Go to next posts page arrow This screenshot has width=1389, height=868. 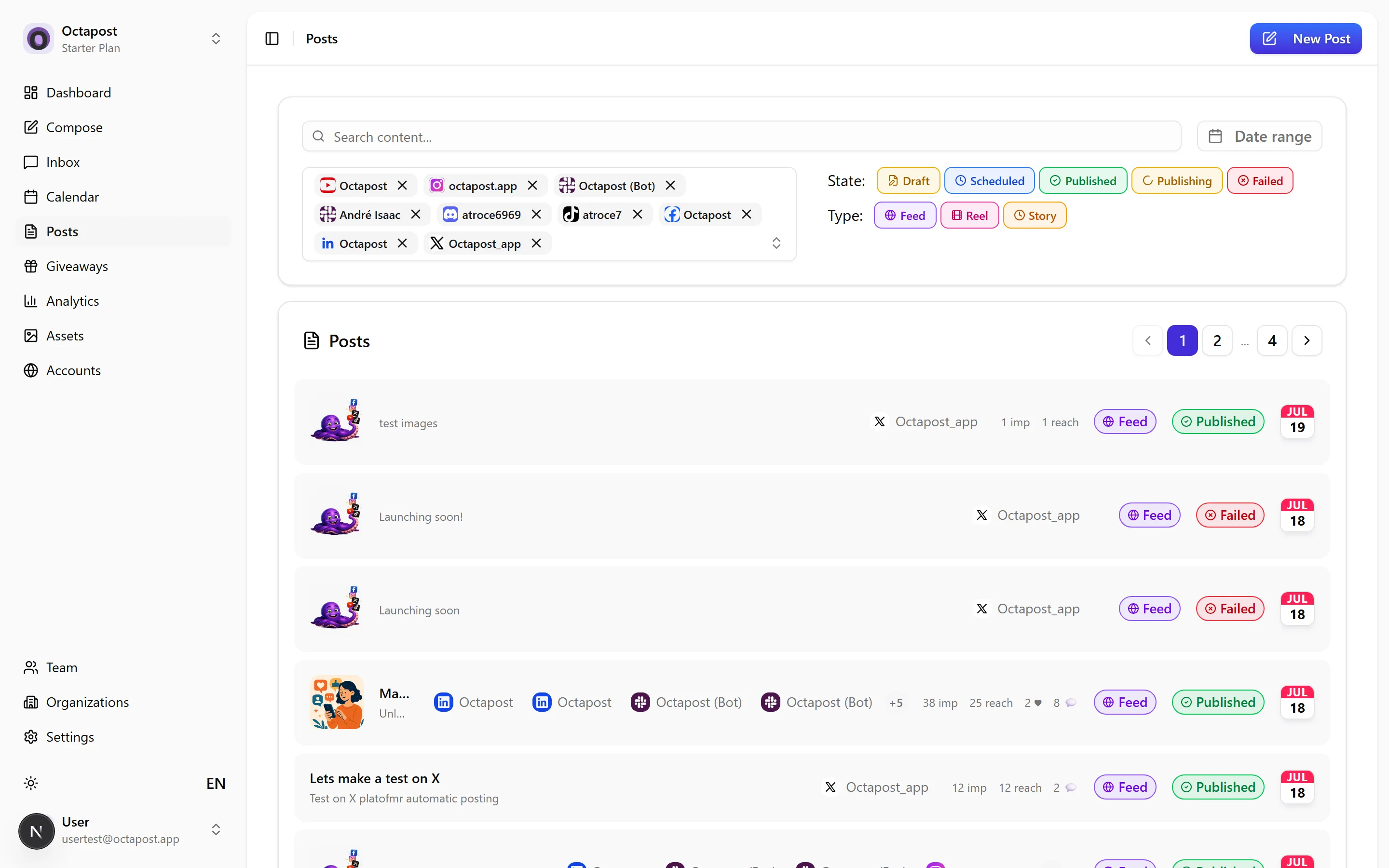[1307, 340]
